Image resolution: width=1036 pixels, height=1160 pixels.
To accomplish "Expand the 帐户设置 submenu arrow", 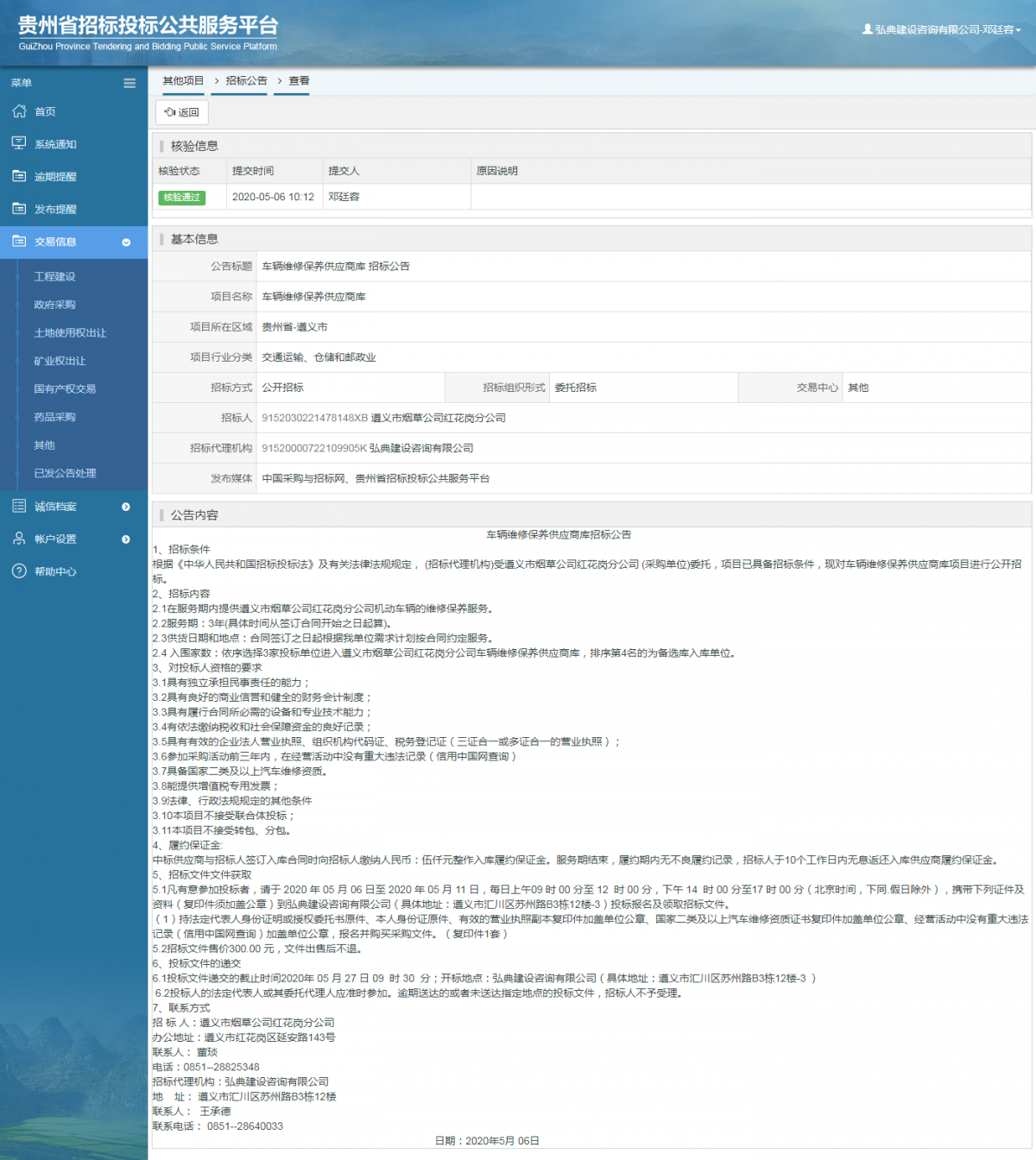I will pyautogui.click(x=126, y=539).
